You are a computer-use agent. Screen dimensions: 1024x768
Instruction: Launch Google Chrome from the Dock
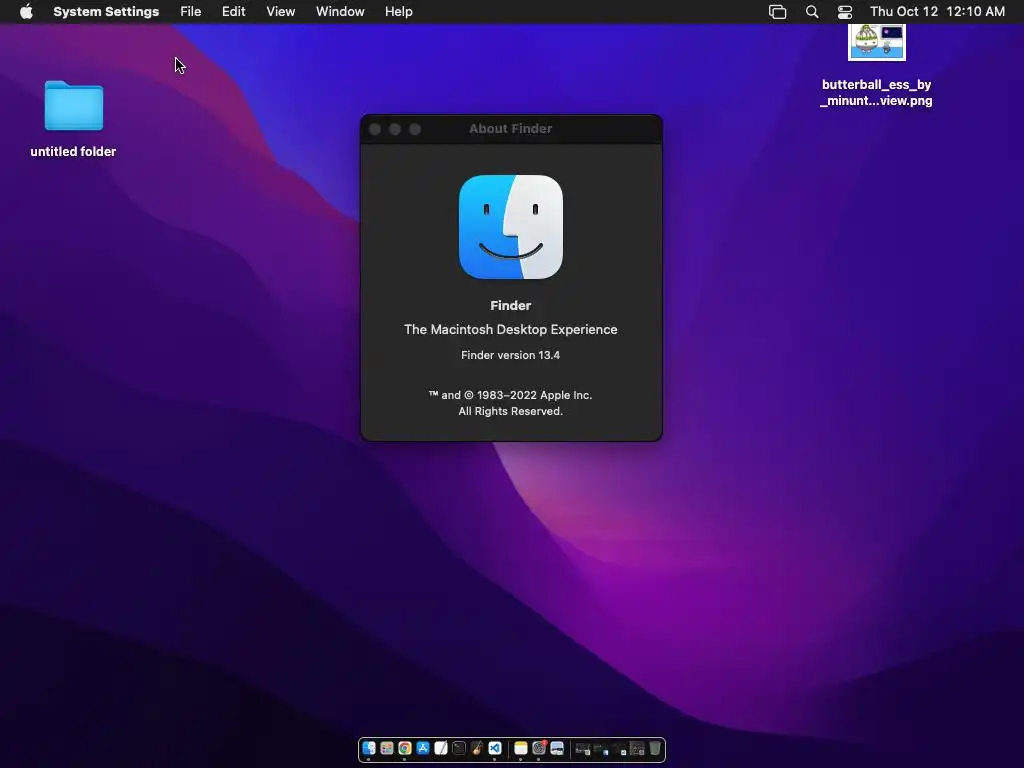coord(405,748)
